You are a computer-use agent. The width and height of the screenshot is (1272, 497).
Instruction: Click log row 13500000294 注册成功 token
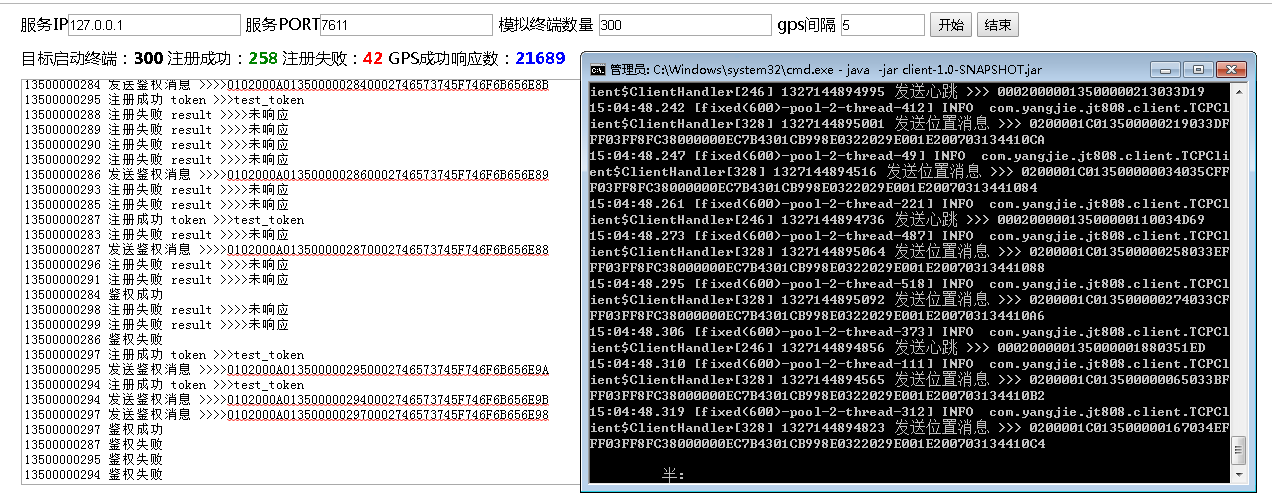pos(164,385)
